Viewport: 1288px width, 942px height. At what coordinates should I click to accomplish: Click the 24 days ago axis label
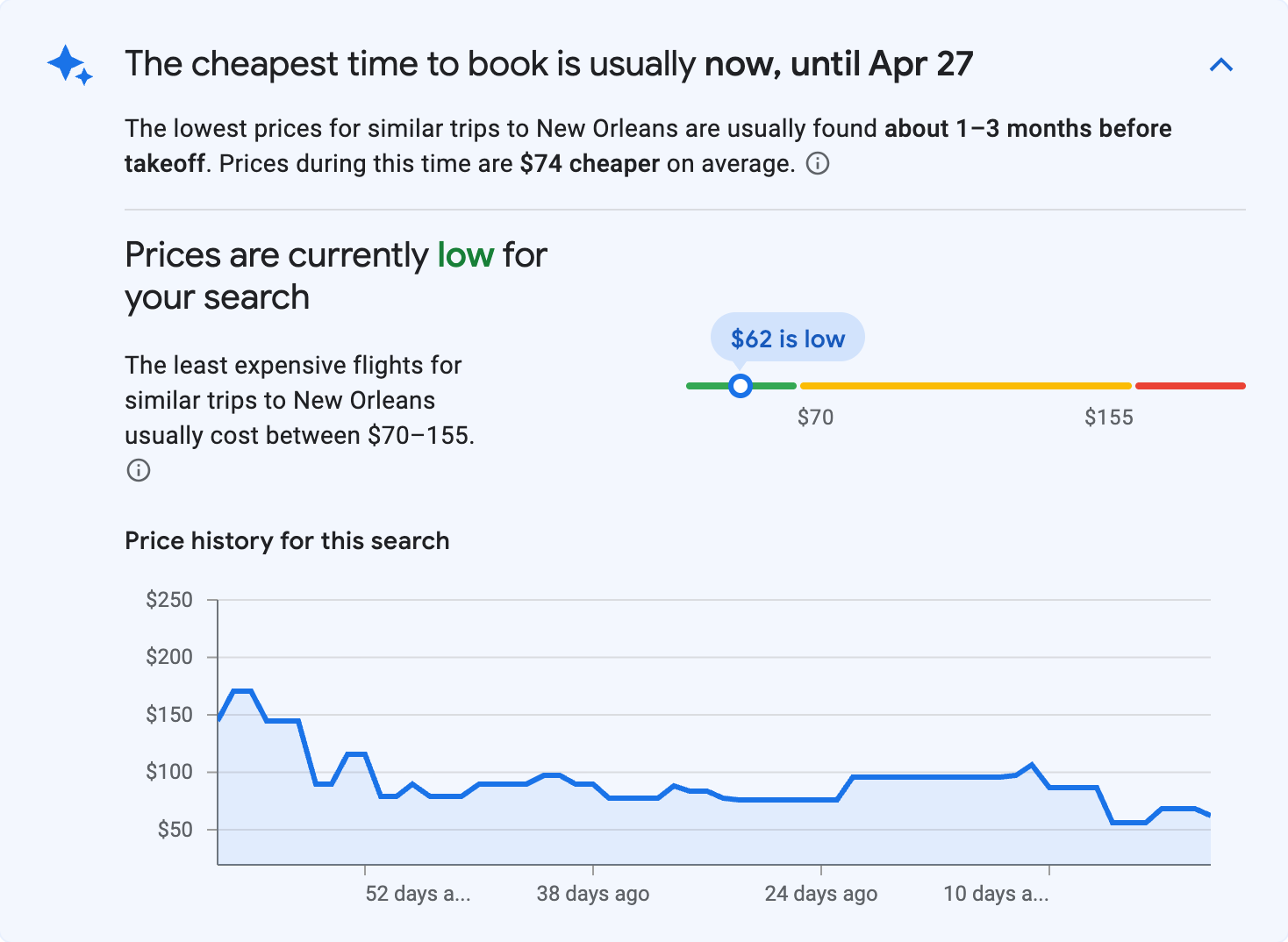tap(820, 893)
